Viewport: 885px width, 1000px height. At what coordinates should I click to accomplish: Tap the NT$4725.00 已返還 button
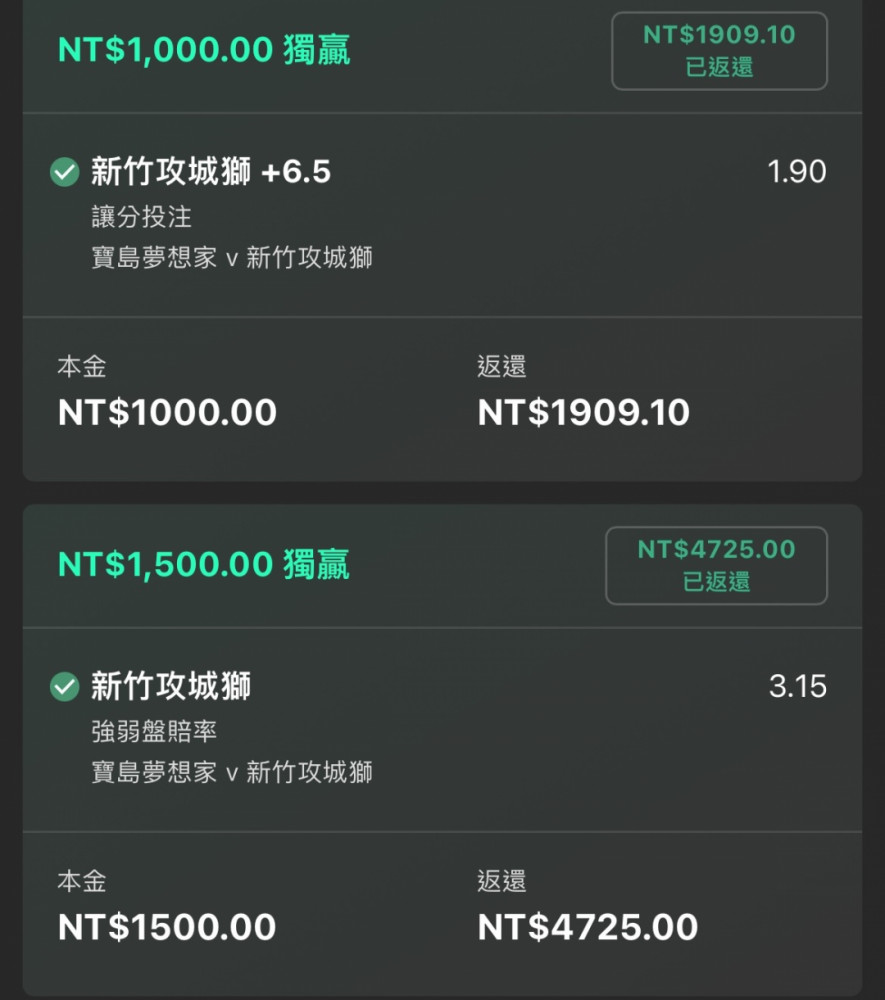717,566
